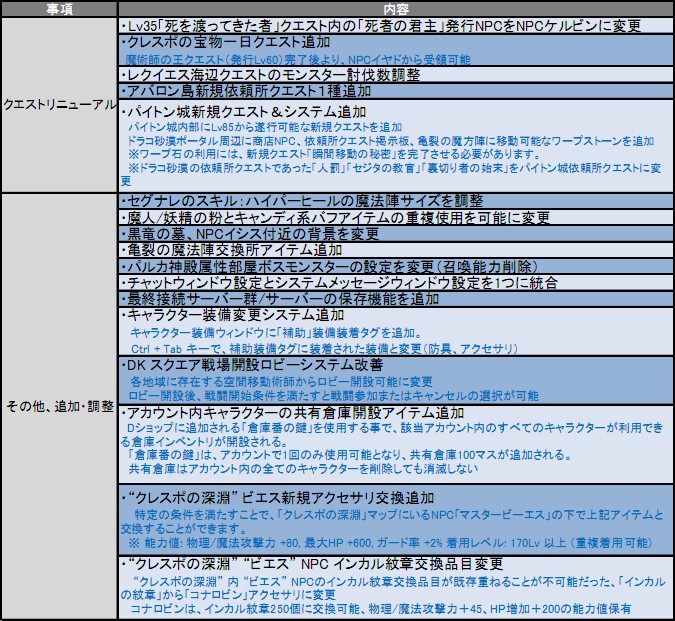This screenshot has height=621, width=675.
Task: Click the 事項 column header
Action: [59, 9]
